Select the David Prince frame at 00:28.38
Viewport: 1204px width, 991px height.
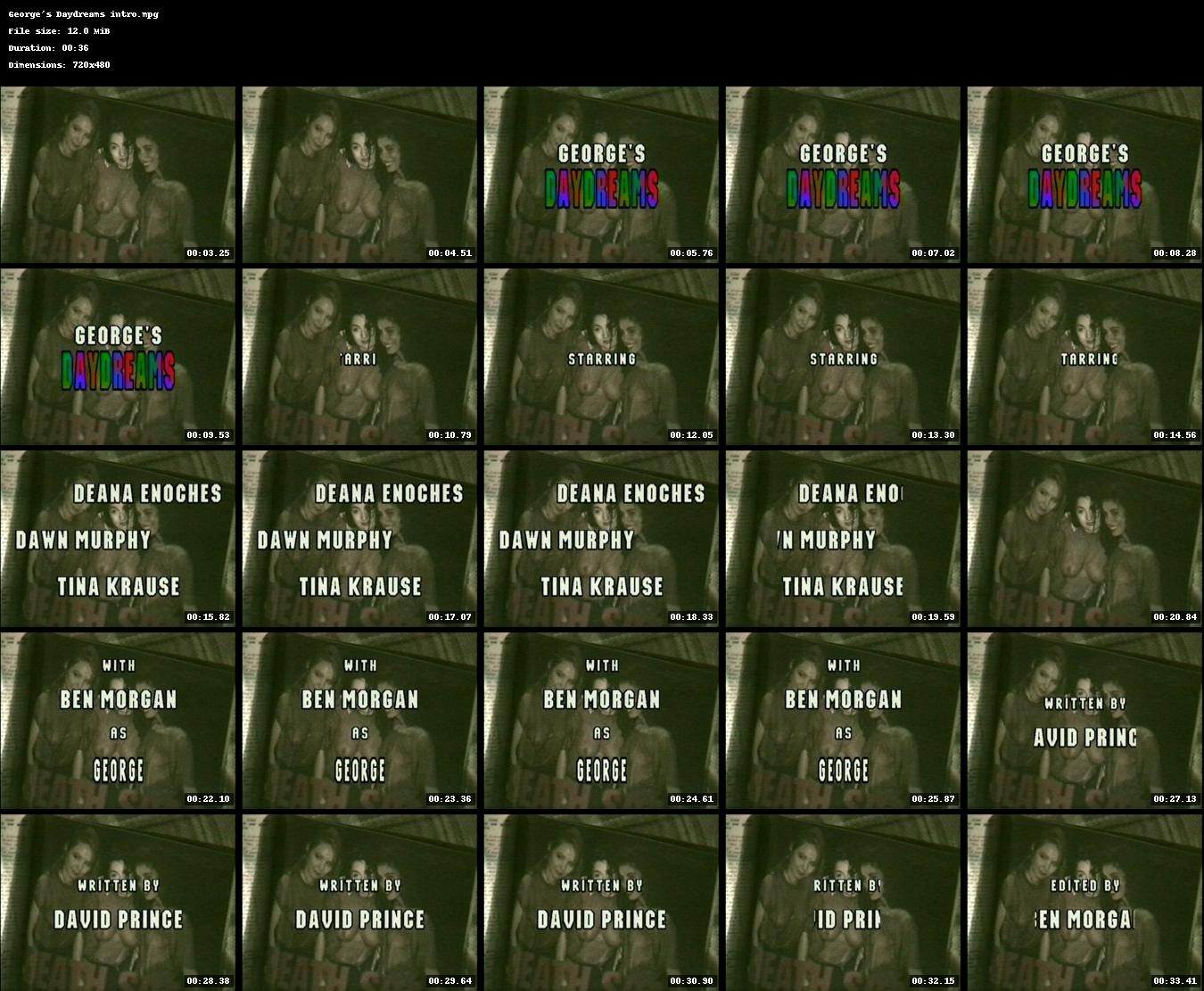(118, 903)
